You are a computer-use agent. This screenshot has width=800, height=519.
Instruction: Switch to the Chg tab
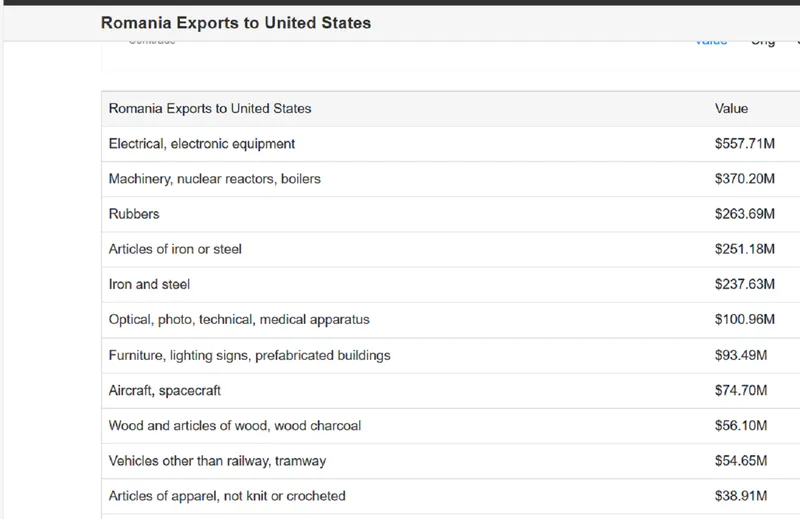pos(763,42)
